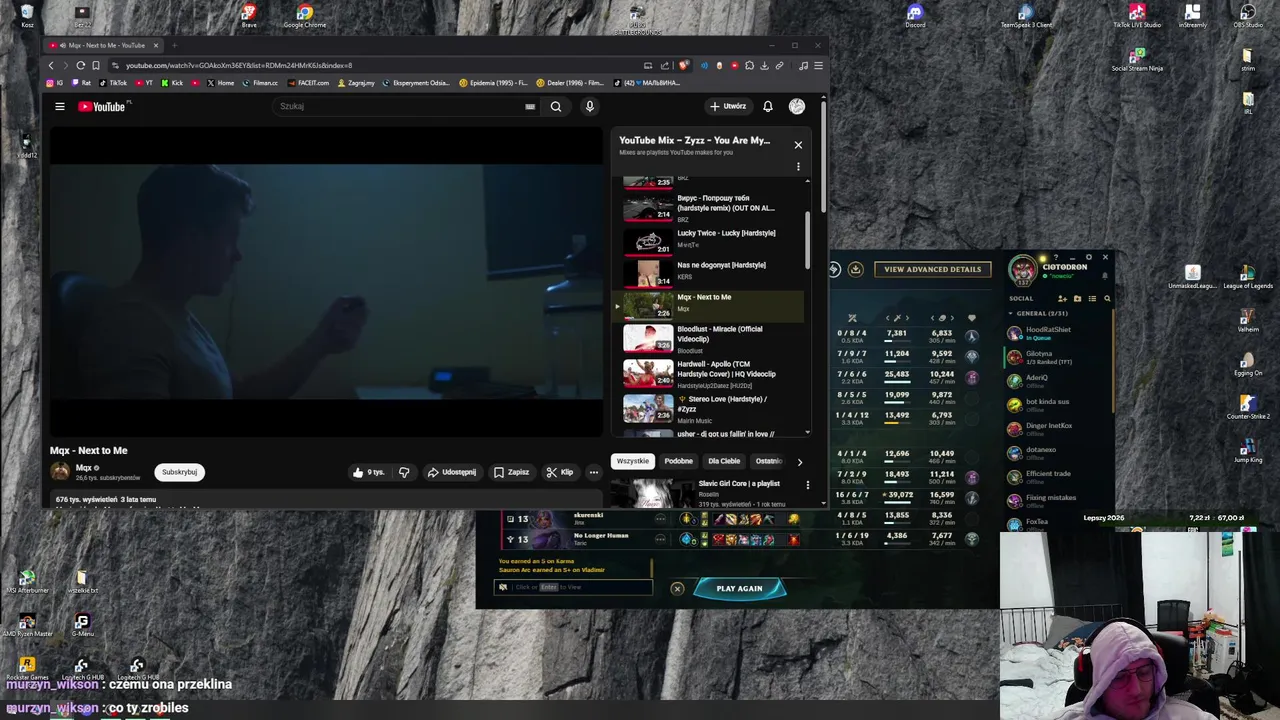Select the Wszystkie filter chip
1280x720 pixels.
click(x=632, y=461)
